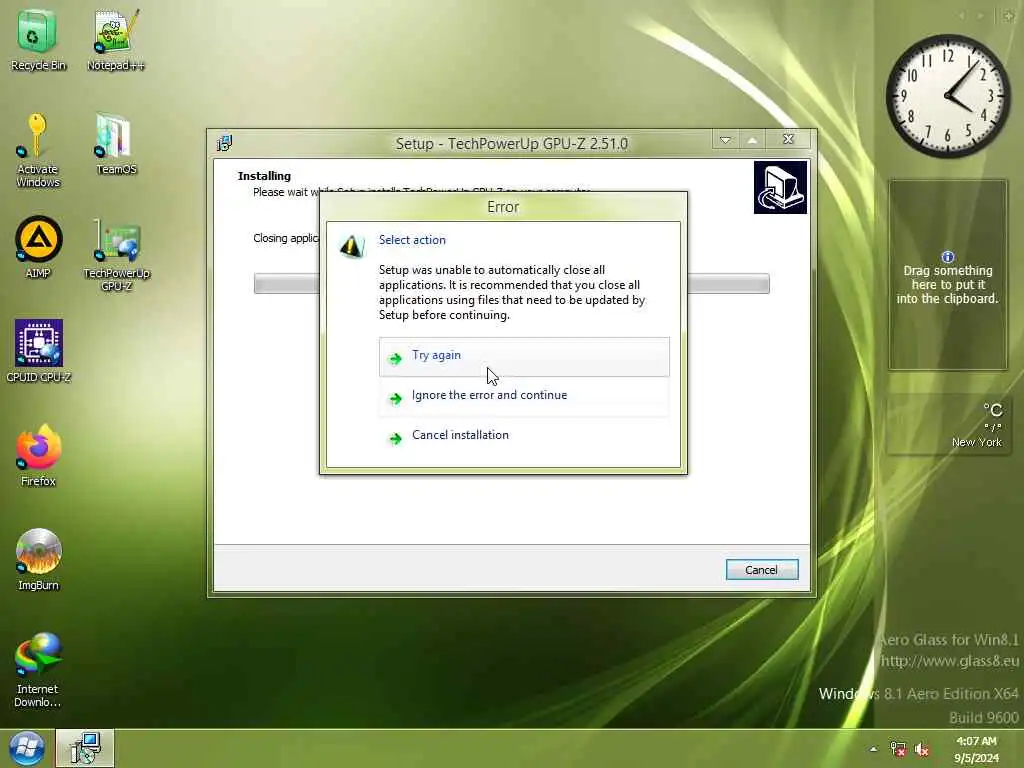Click the analog clock gadget
1024x768 pixels.
point(948,96)
